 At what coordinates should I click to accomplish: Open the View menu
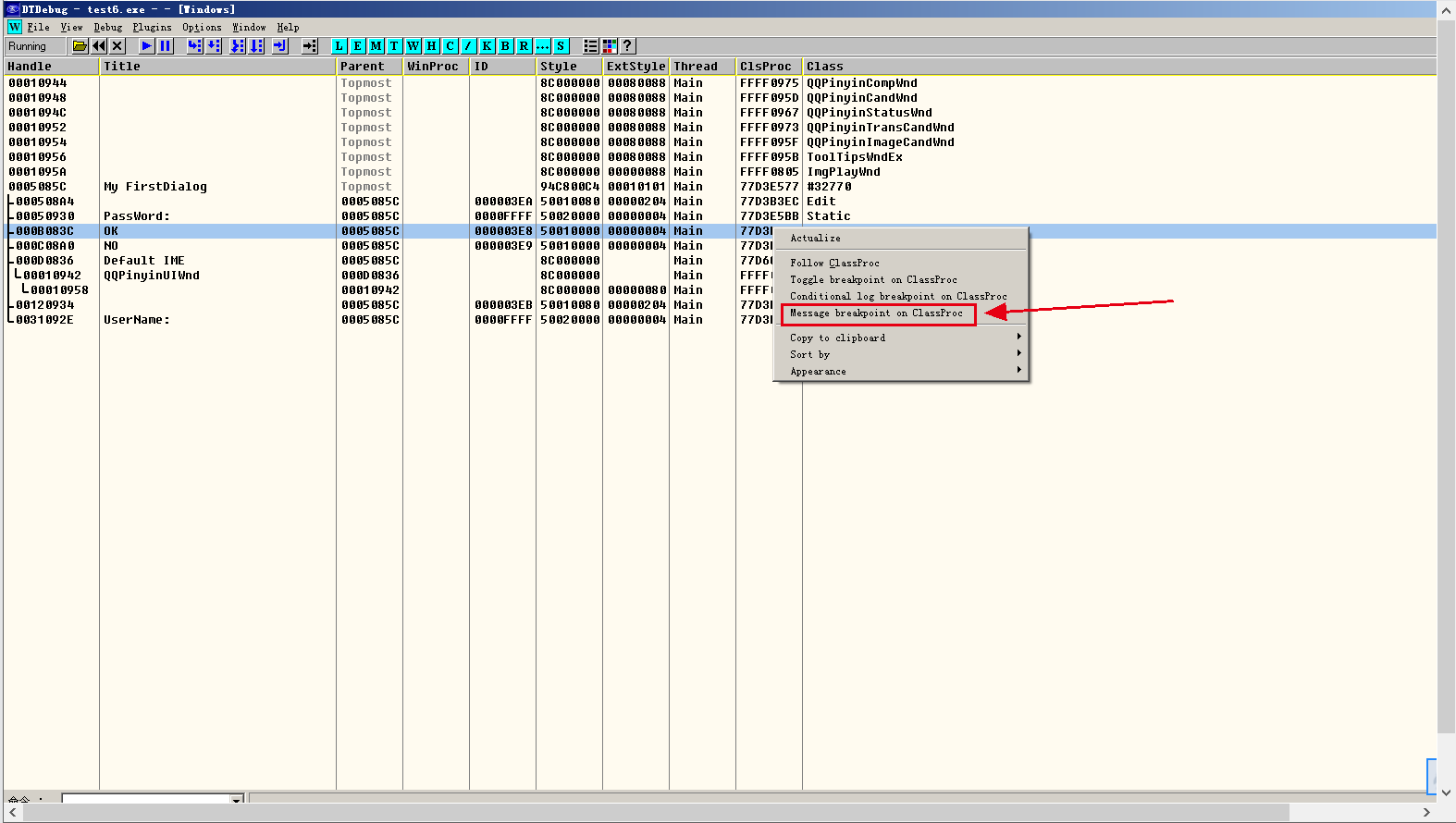(72, 28)
